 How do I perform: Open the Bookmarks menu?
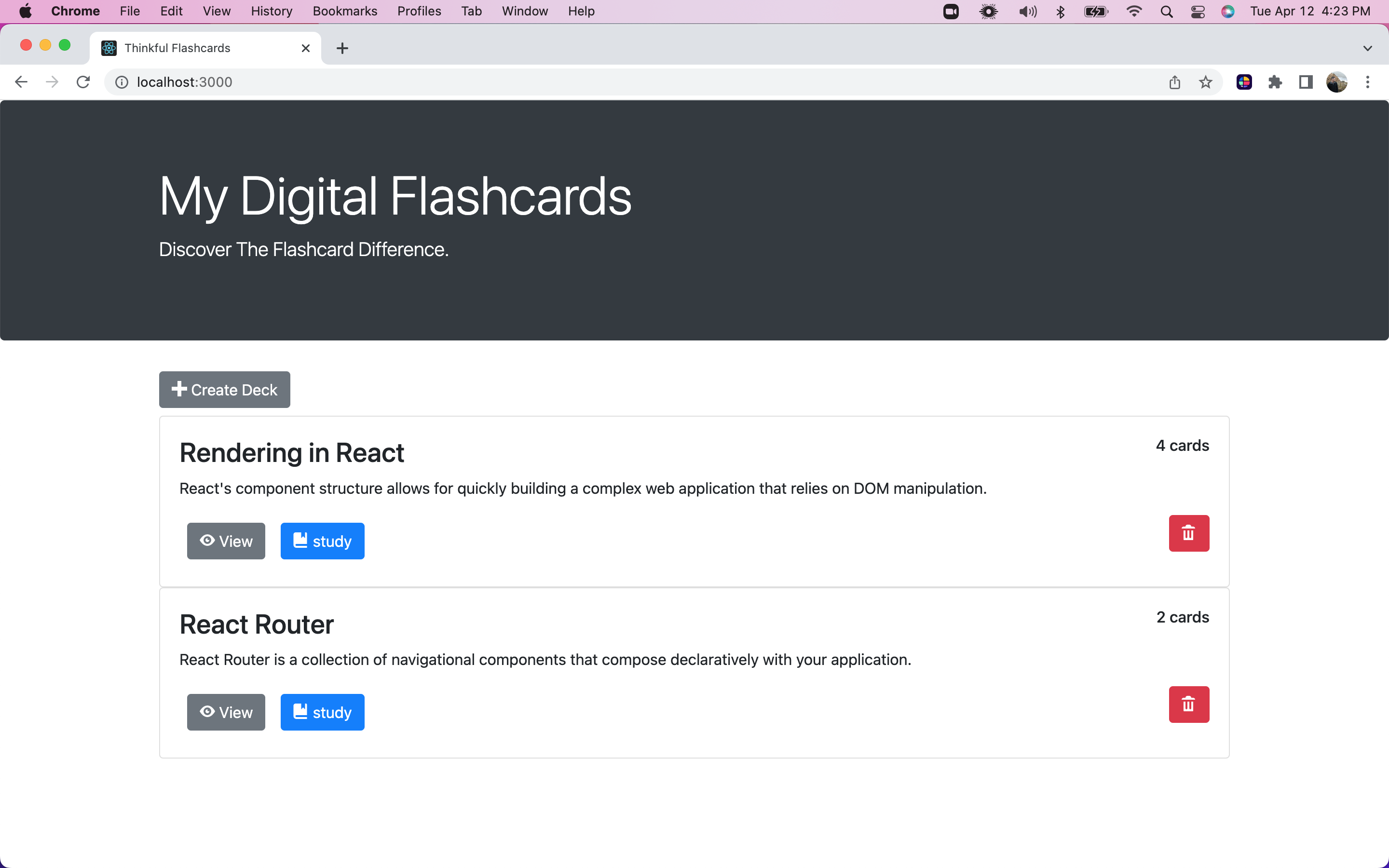click(344, 12)
